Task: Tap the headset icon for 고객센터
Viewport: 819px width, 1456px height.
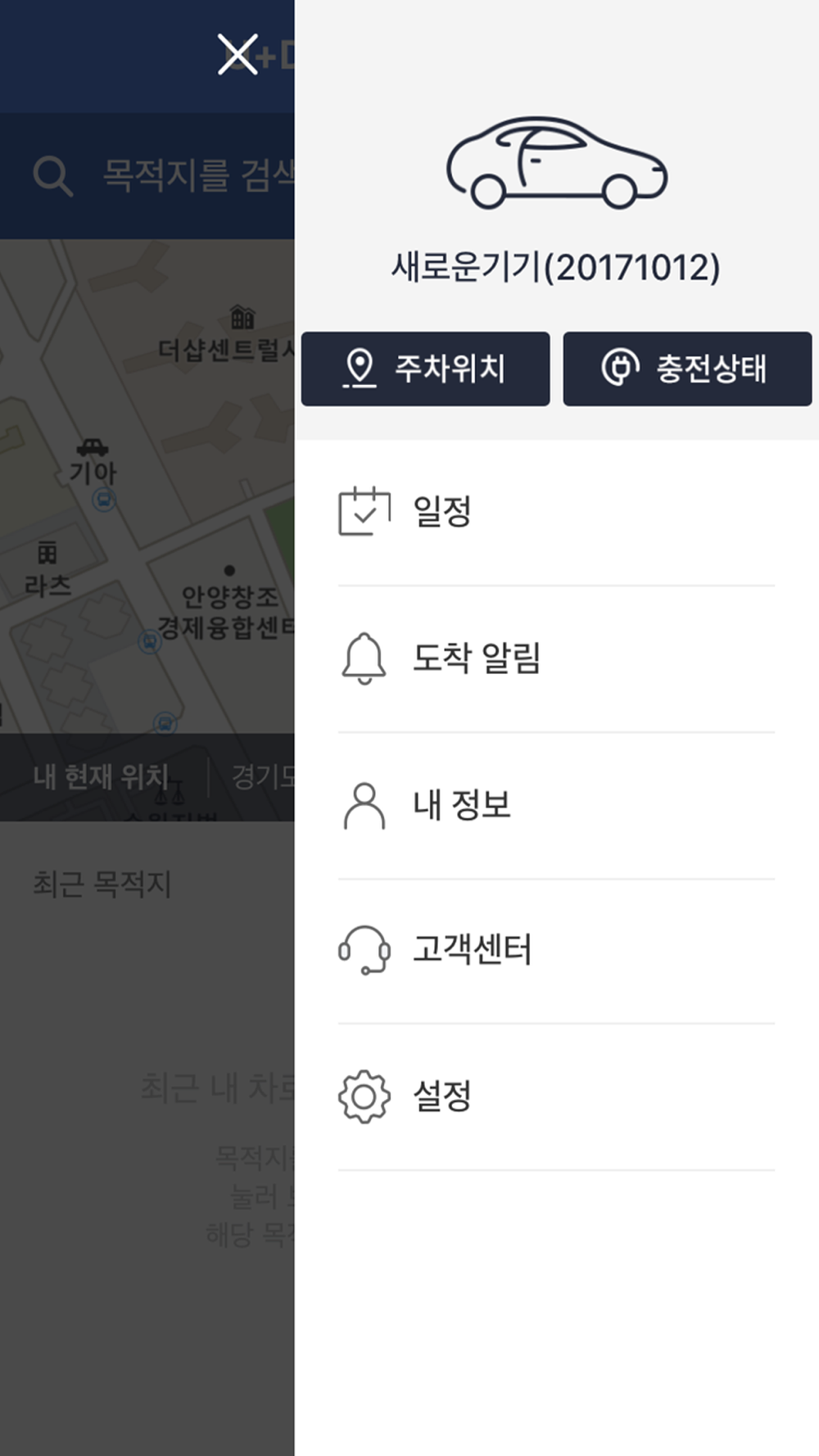Action: (x=364, y=950)
